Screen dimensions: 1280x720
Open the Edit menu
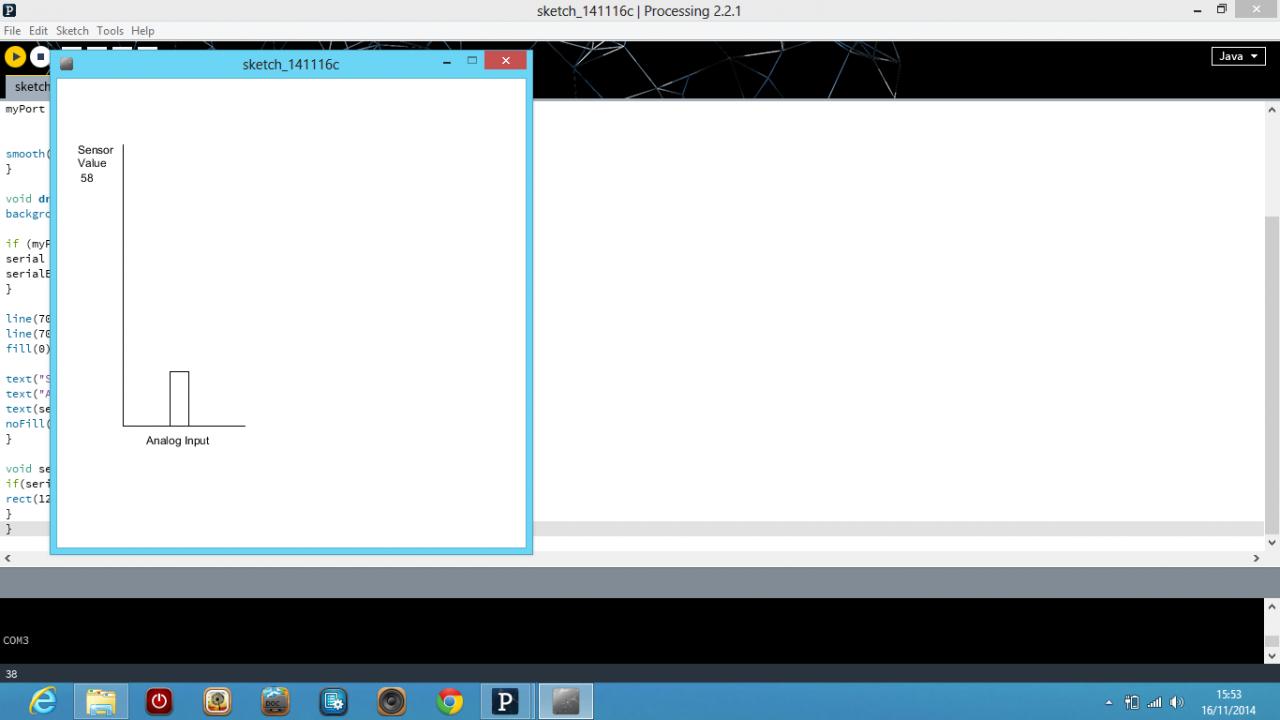click(x=38, y=31)
